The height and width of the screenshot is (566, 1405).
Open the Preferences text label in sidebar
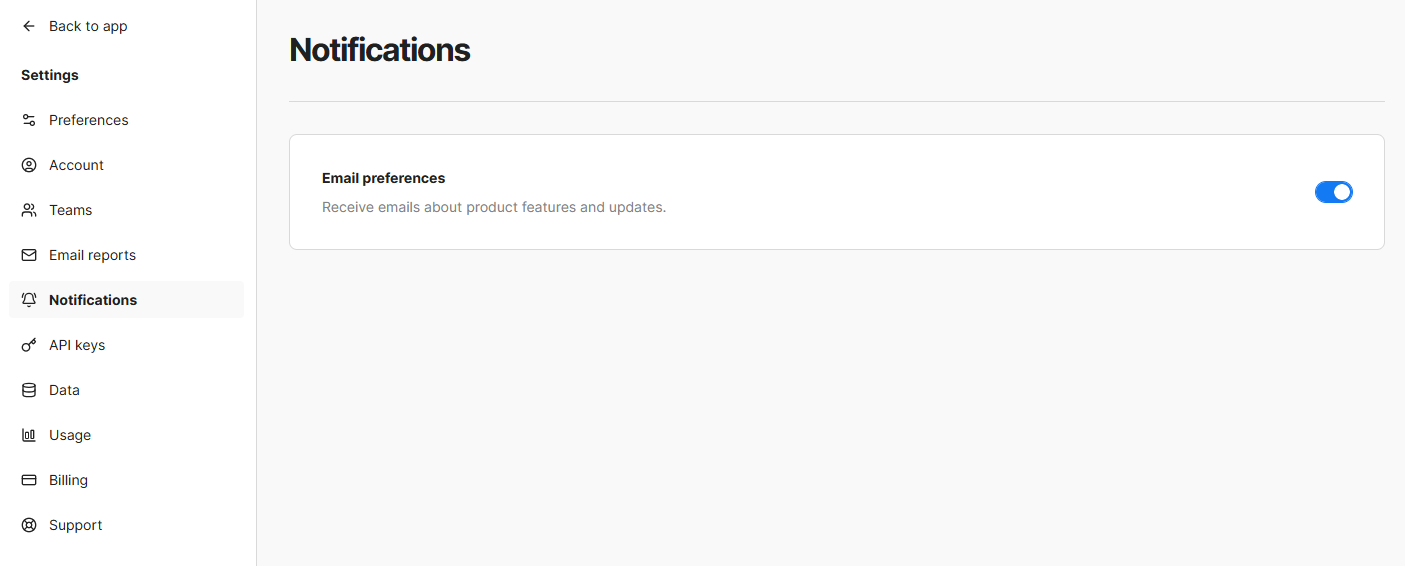[x=89, y=120]
